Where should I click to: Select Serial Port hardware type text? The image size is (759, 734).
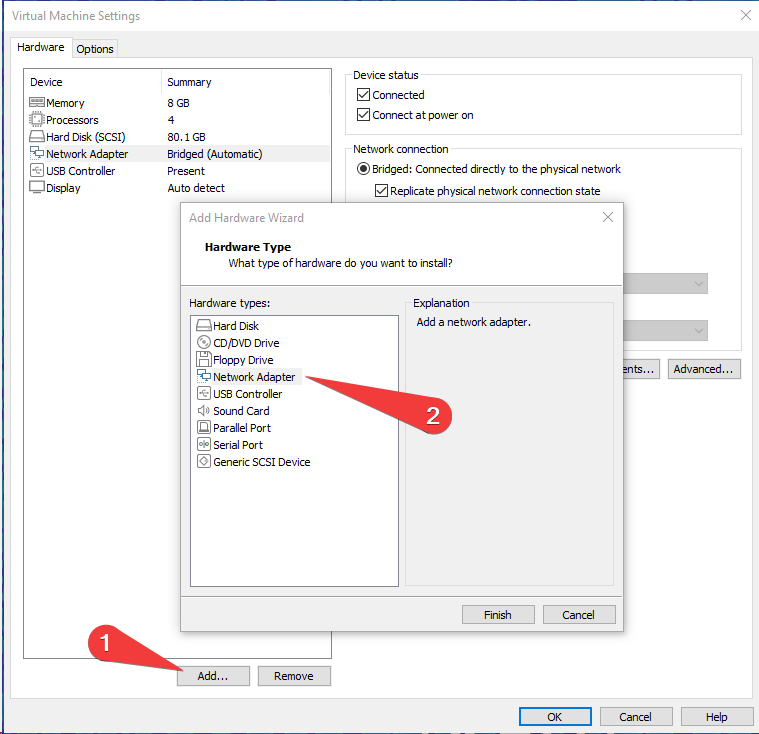pyautogui.click(x=238, y=445)
